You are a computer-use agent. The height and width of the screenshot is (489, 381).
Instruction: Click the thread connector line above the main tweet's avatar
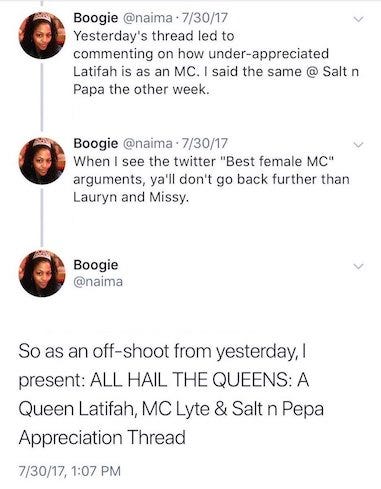pyautogui.click(x=42, y=218)
